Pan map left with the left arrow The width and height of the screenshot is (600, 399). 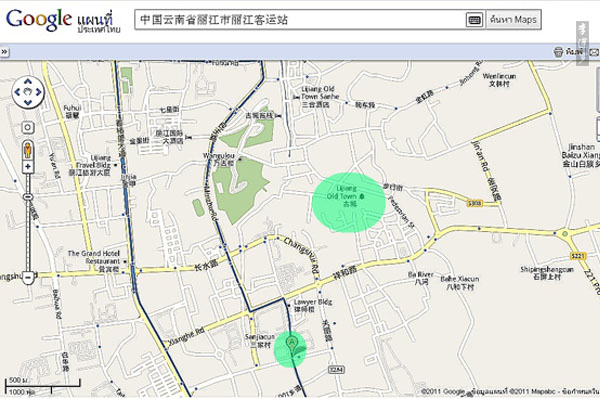17,92
